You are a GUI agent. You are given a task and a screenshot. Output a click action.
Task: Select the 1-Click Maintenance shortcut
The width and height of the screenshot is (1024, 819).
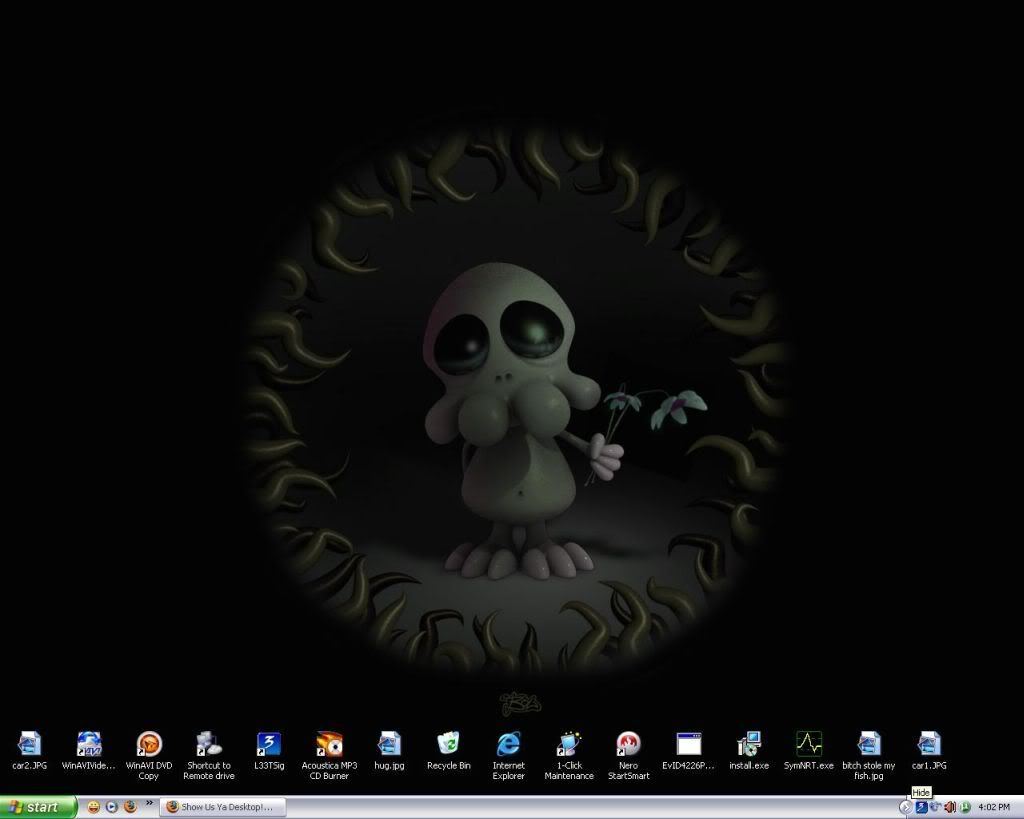click(x=569, y=755)
